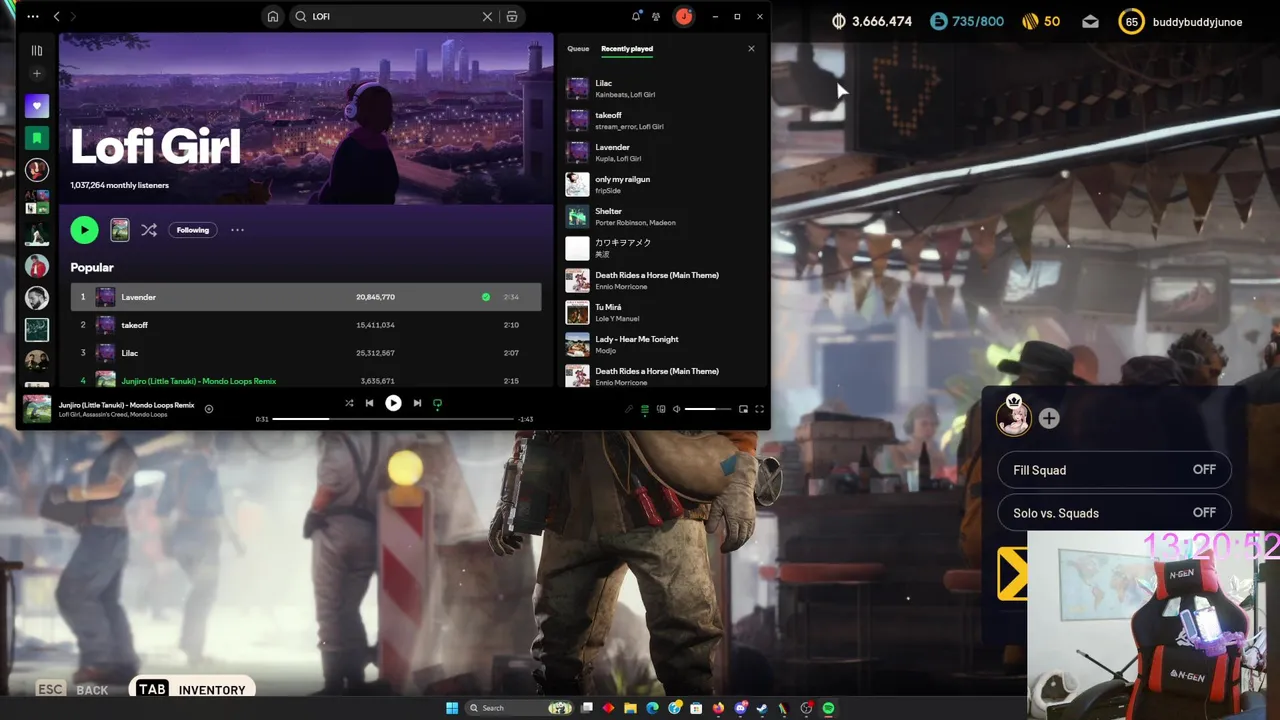Open Firefox from the taskbar
Screen dimensions: 1280x720
pos(718,708)
